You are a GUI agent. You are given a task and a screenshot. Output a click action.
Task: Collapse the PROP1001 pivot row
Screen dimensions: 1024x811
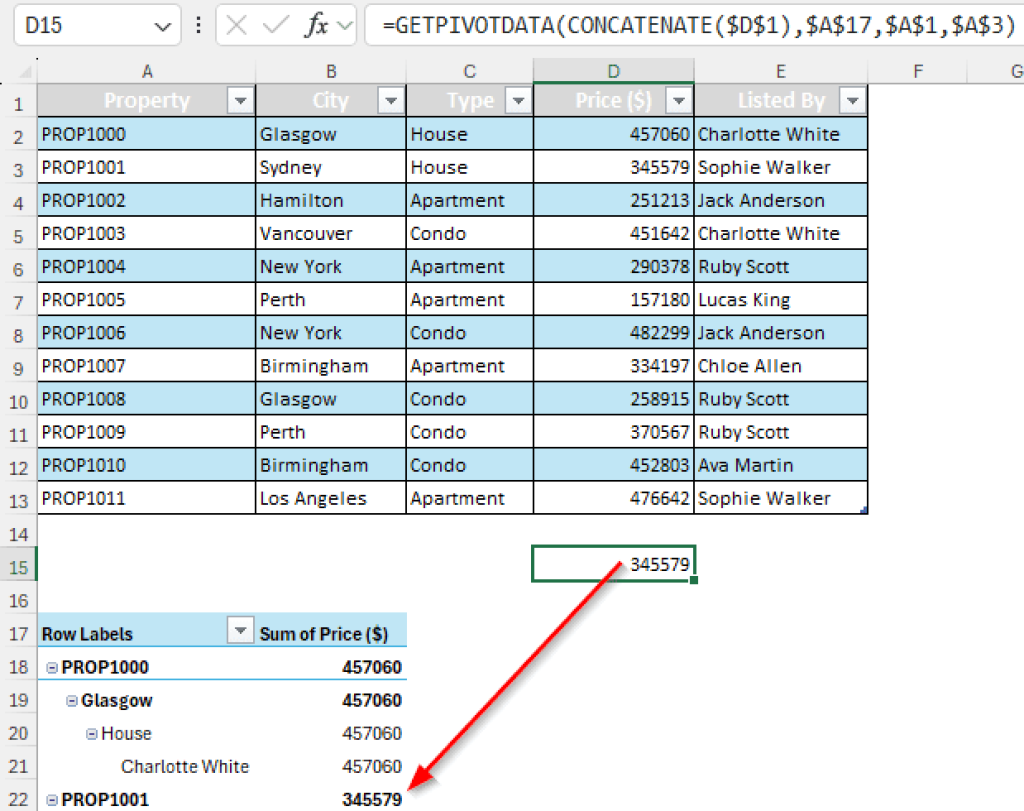pyautogui.click(x=52, y=800)
